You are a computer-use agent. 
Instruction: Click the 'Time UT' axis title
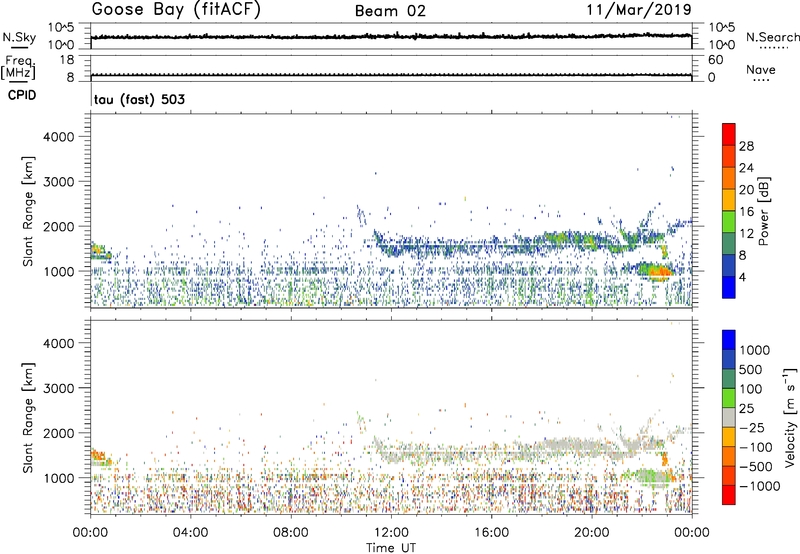coord(391,547)
